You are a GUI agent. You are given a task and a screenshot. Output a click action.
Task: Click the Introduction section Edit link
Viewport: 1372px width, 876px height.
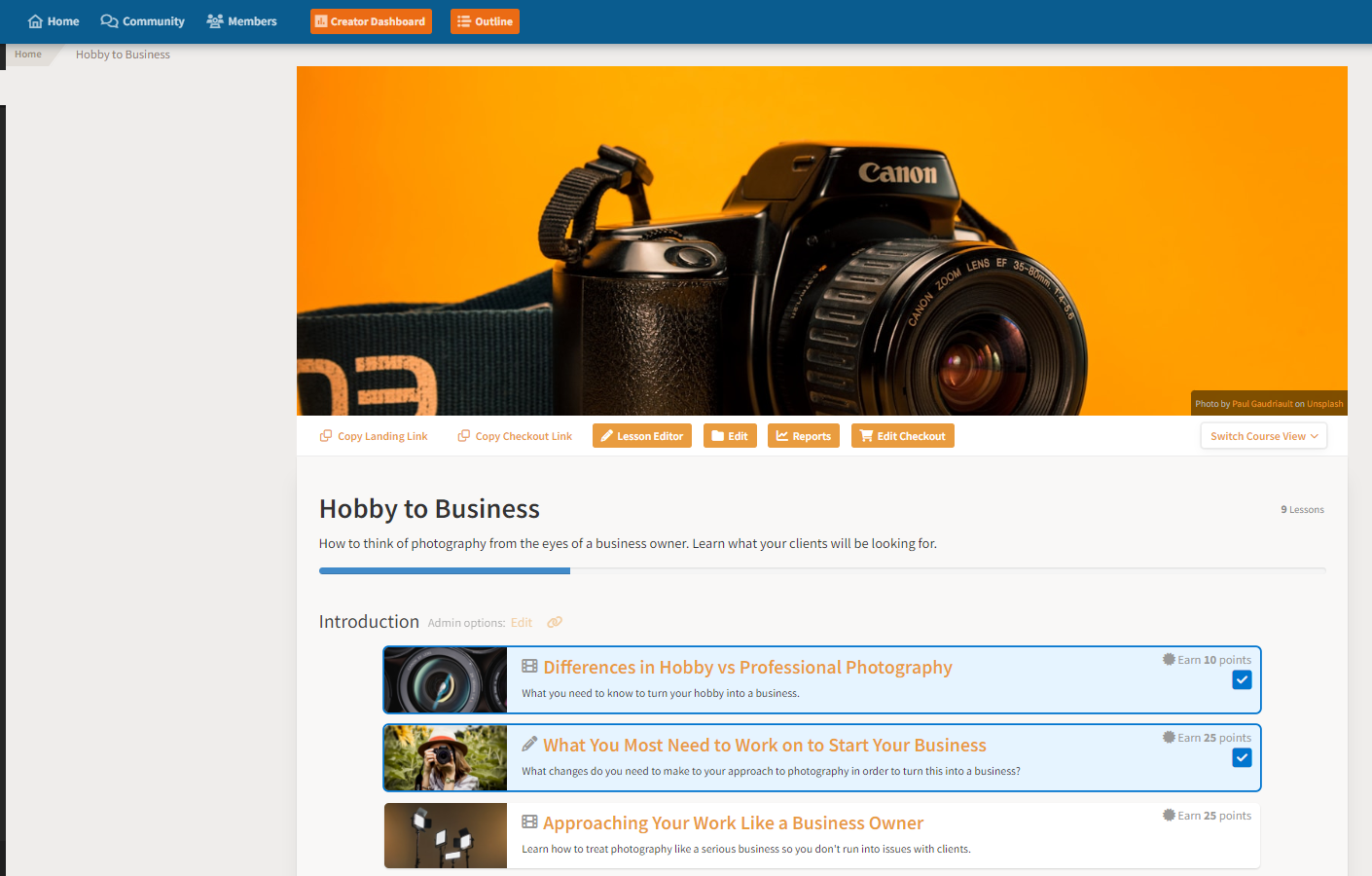[x=522, y=623]
